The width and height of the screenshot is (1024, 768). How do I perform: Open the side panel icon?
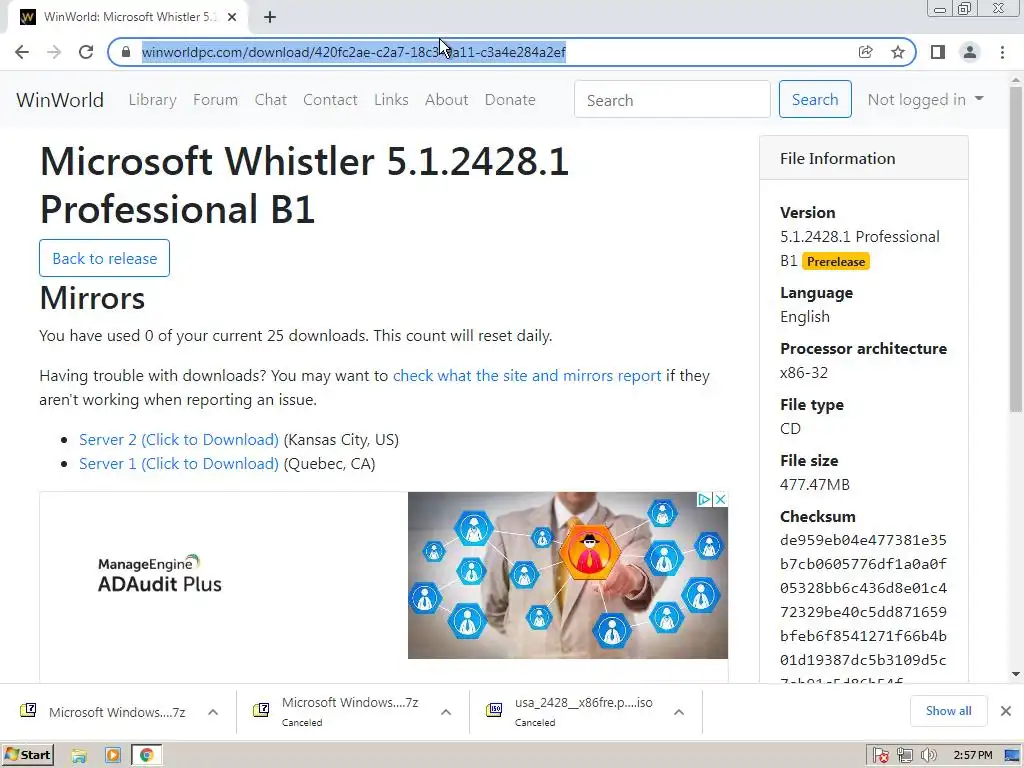(938, 52)
